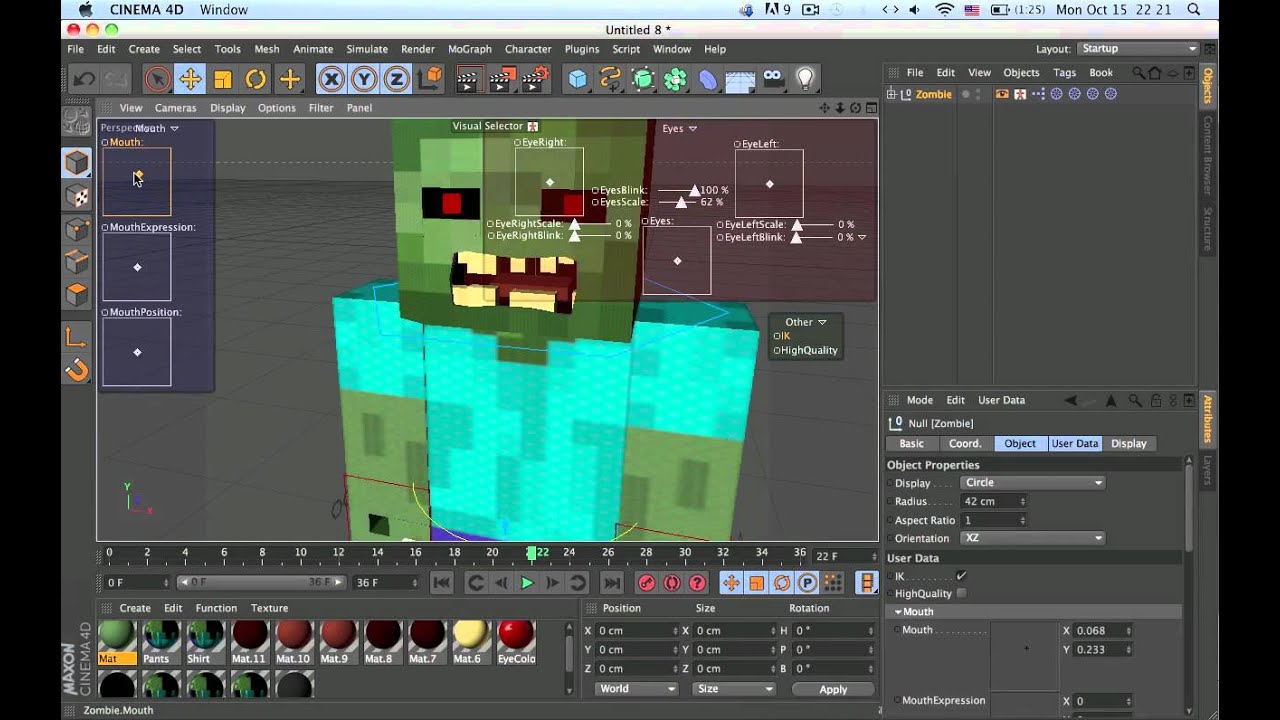Toggle autokeying red circle button
Screen dimensions: 1280x720
[672, 583]
